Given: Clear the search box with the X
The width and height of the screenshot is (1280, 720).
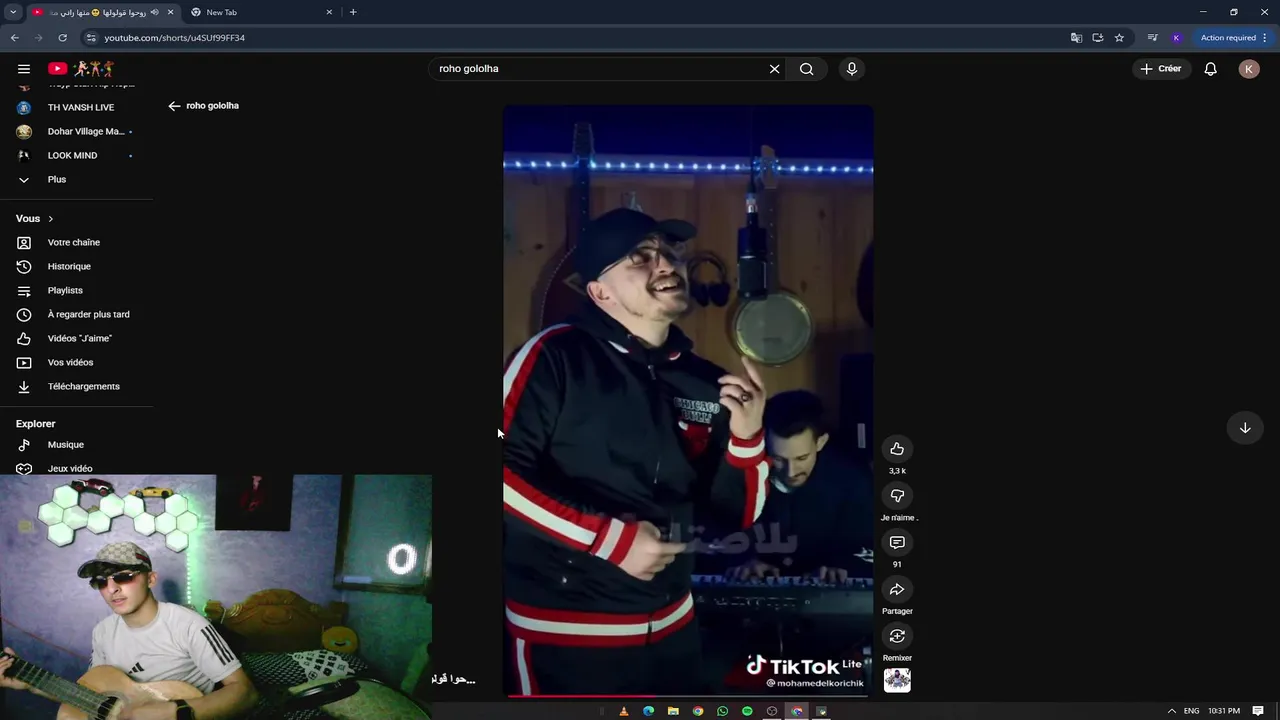Looking at the screenshot, I should tap(774, 69).
